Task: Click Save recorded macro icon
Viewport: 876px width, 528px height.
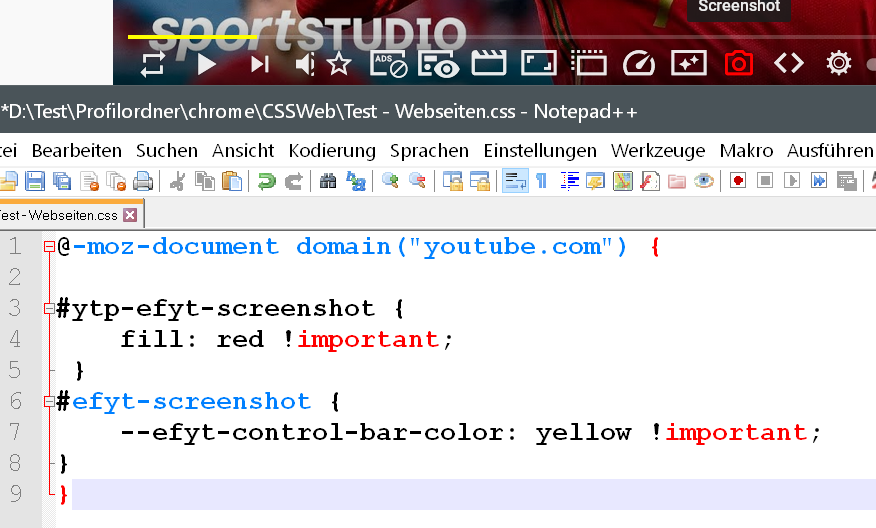Action: point(846,181)
